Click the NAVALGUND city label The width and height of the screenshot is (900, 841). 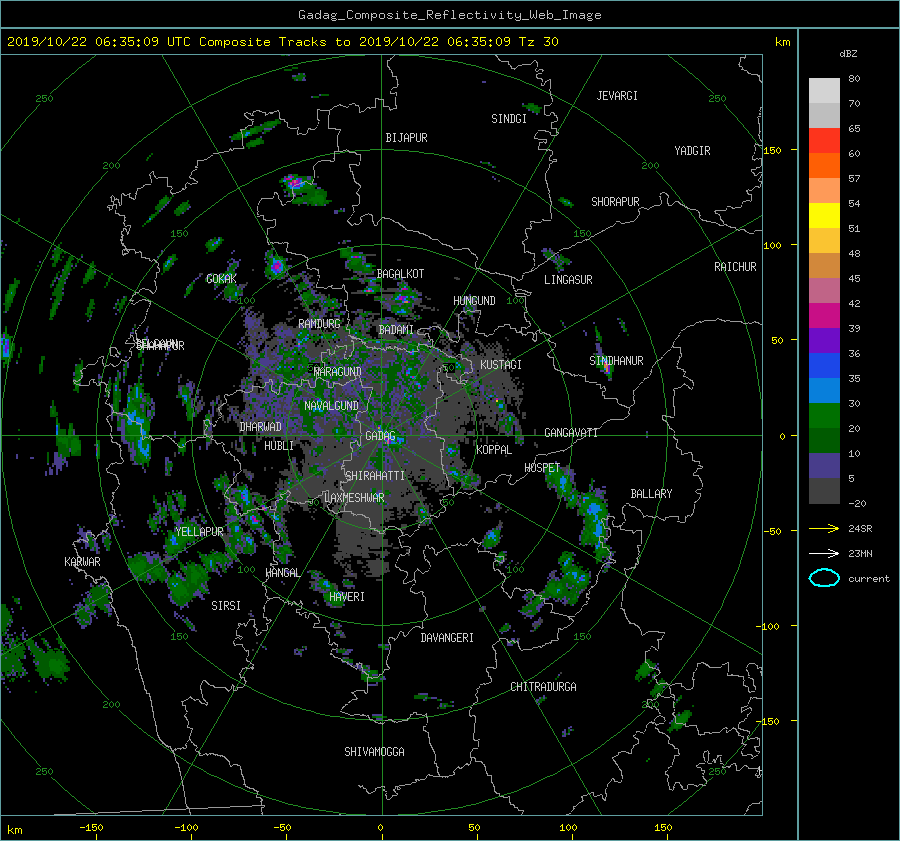click(331, 406)
